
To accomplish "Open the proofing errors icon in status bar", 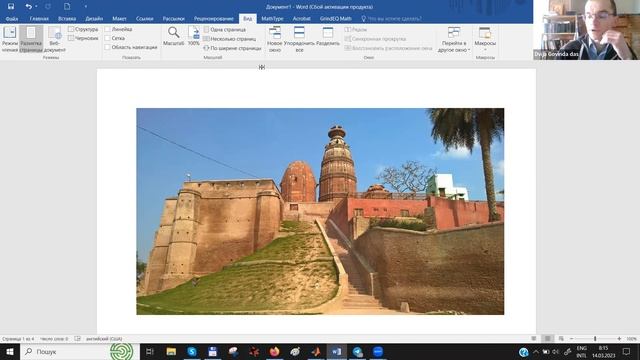I will 78,339.
